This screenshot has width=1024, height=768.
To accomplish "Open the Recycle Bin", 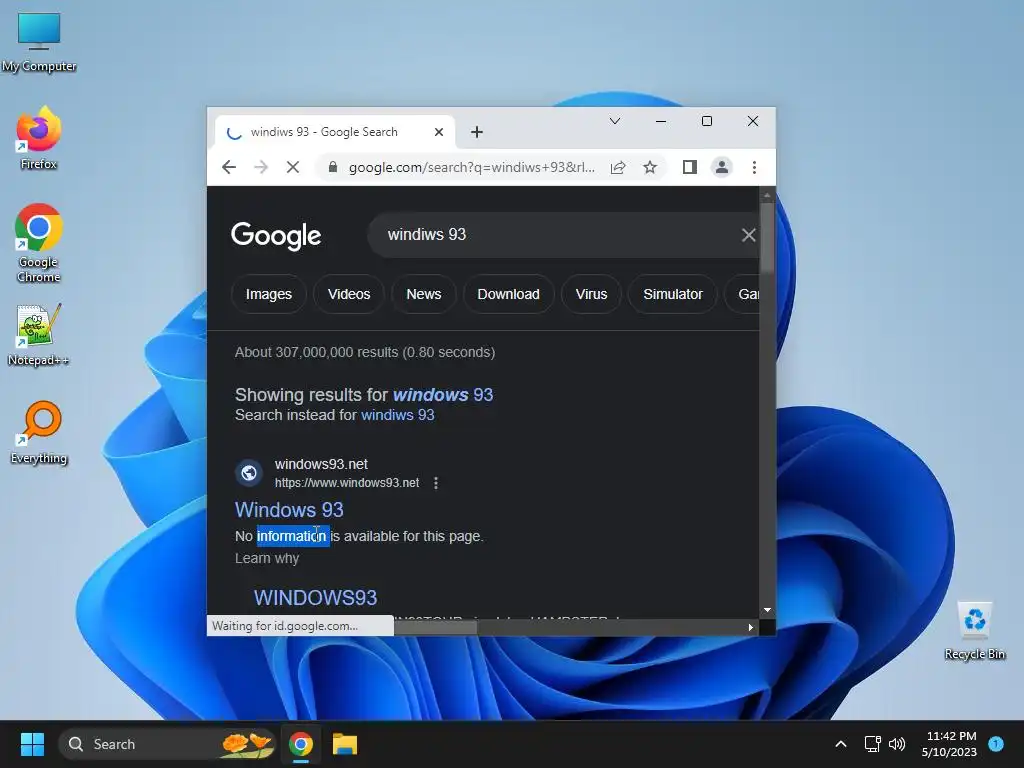I will tap(974, 630).
